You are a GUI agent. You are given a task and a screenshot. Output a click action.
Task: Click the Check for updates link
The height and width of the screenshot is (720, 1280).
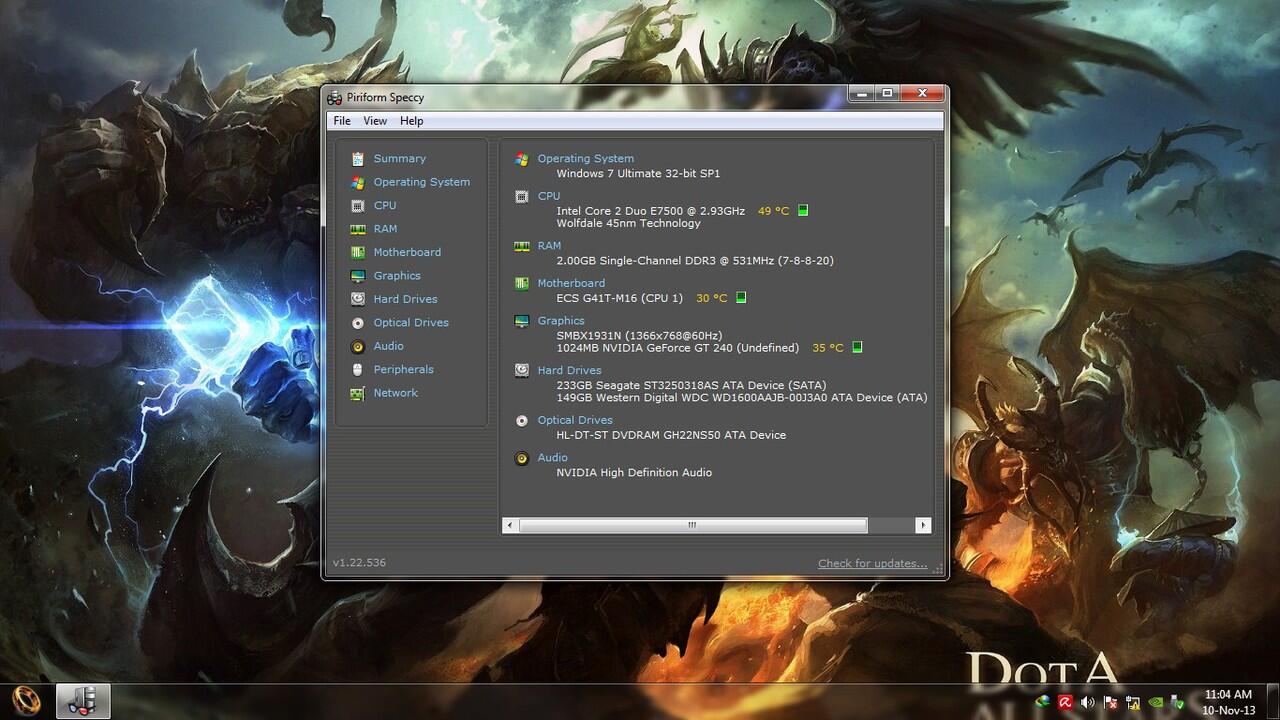(872, 563)
